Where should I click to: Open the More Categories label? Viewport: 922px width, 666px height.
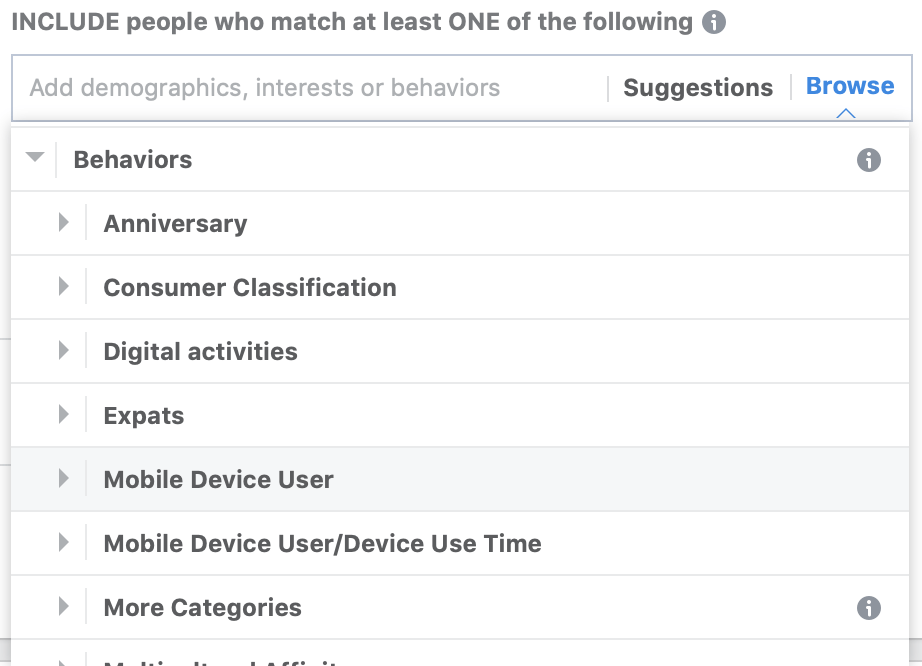click(x=202, y=608)
